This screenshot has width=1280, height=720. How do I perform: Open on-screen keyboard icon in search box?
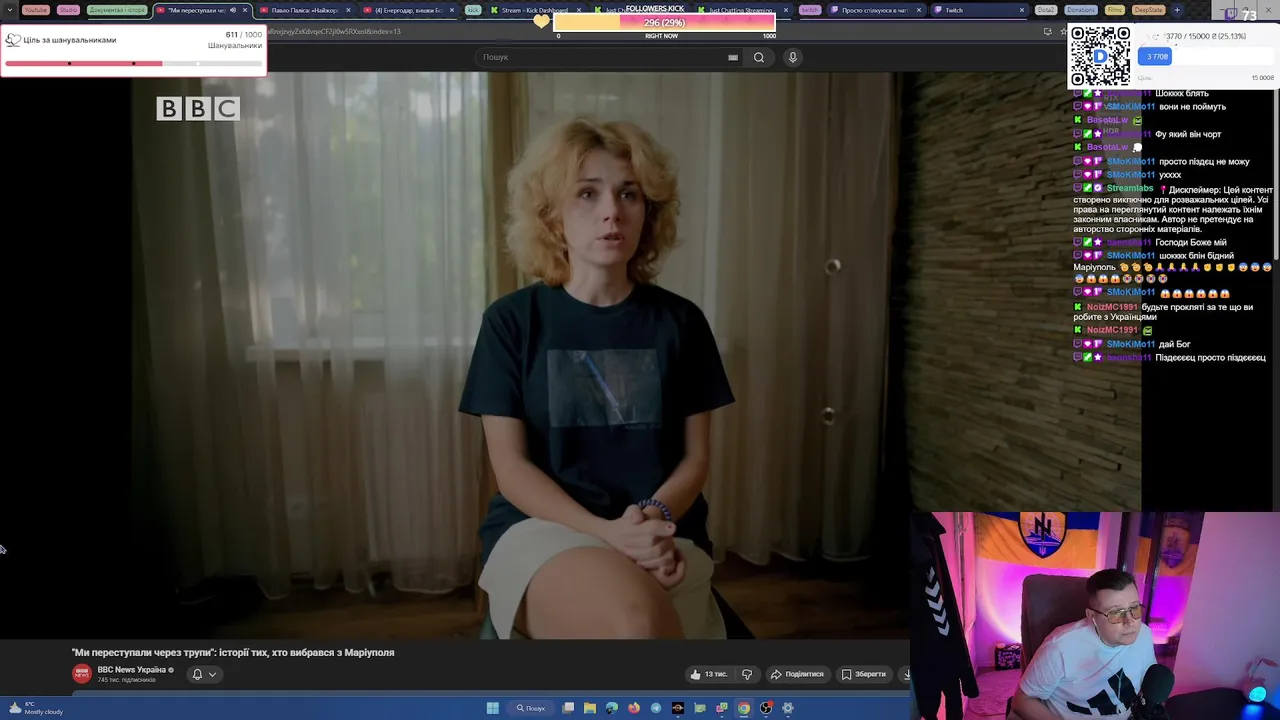coord(733,57)
